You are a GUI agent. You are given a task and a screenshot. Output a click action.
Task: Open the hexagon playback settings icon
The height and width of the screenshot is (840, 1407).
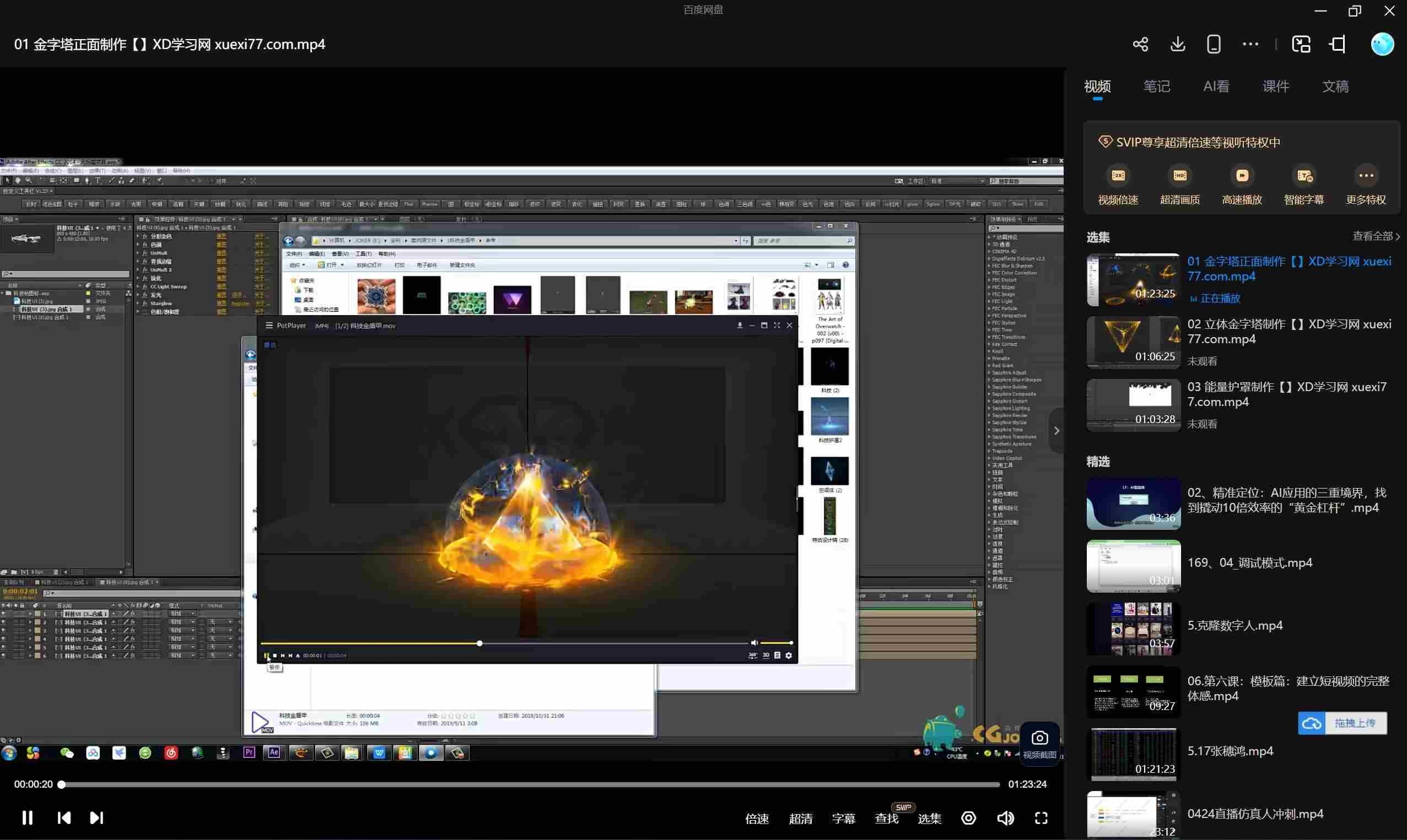pos(968,818)
